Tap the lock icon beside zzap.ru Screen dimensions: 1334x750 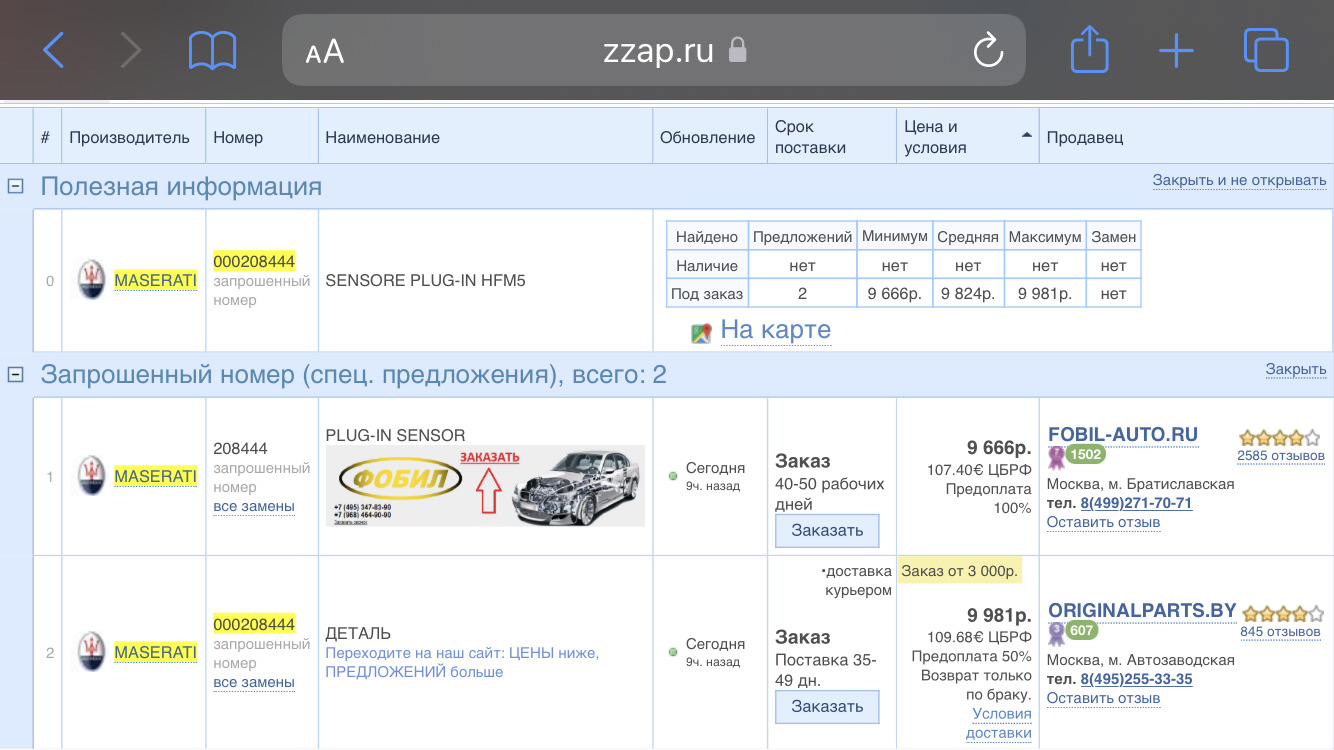click(737, 50)
